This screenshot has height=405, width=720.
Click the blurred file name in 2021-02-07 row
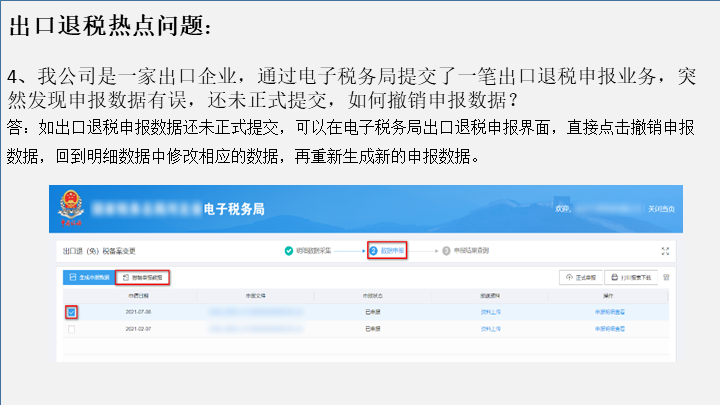pos(256,329)
